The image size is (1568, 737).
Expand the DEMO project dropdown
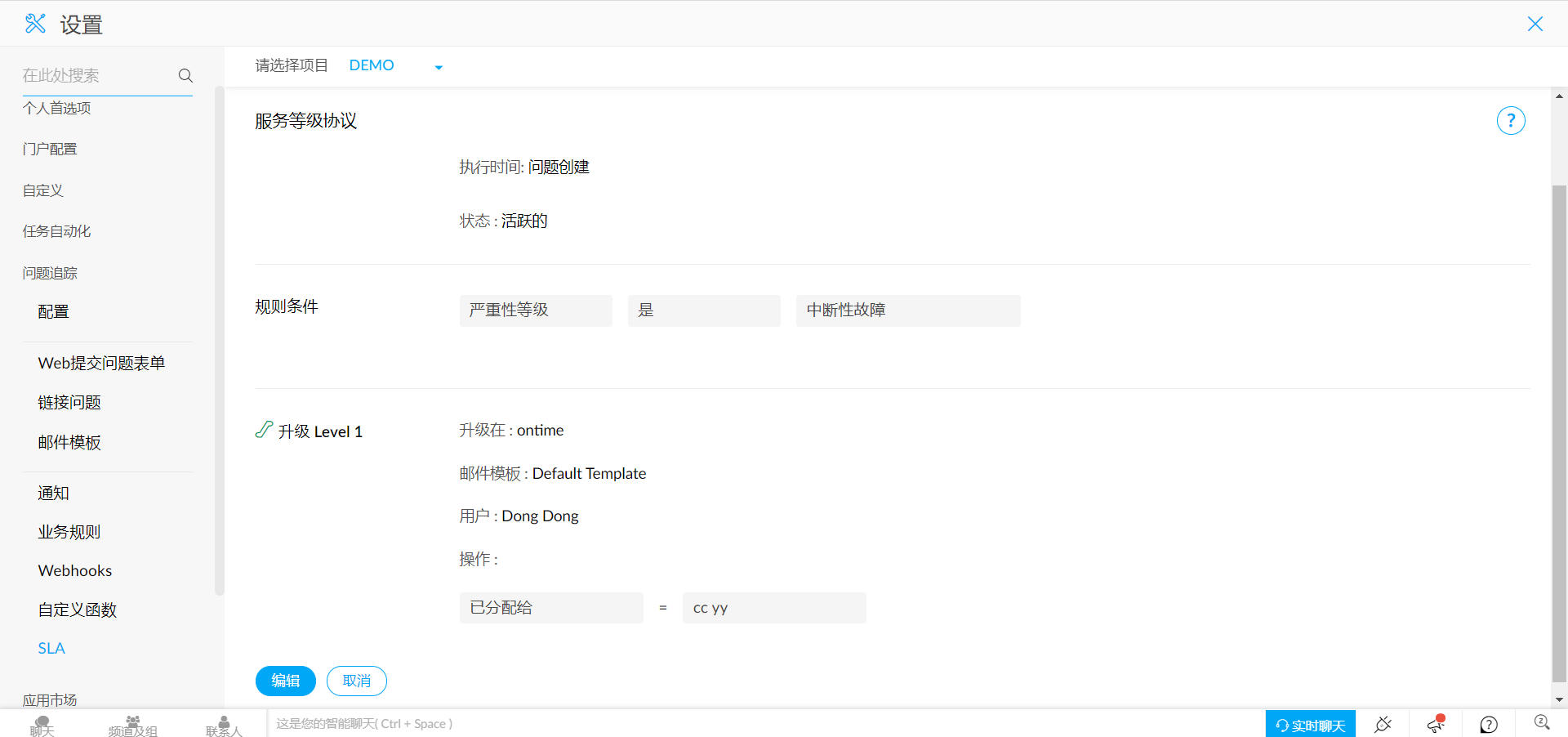point(439,67)
